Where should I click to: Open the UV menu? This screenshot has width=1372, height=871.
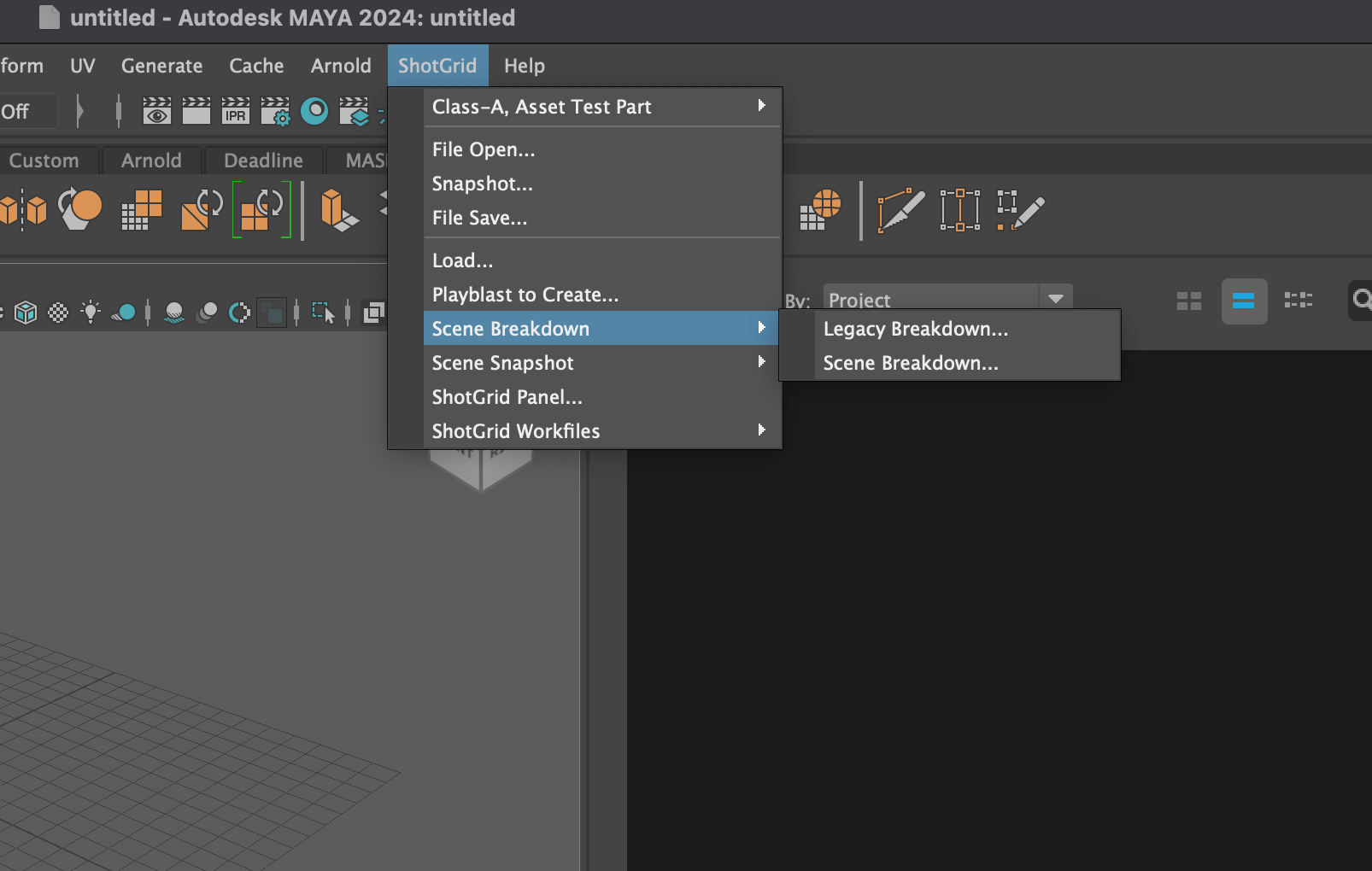click(x=83, y=66)
